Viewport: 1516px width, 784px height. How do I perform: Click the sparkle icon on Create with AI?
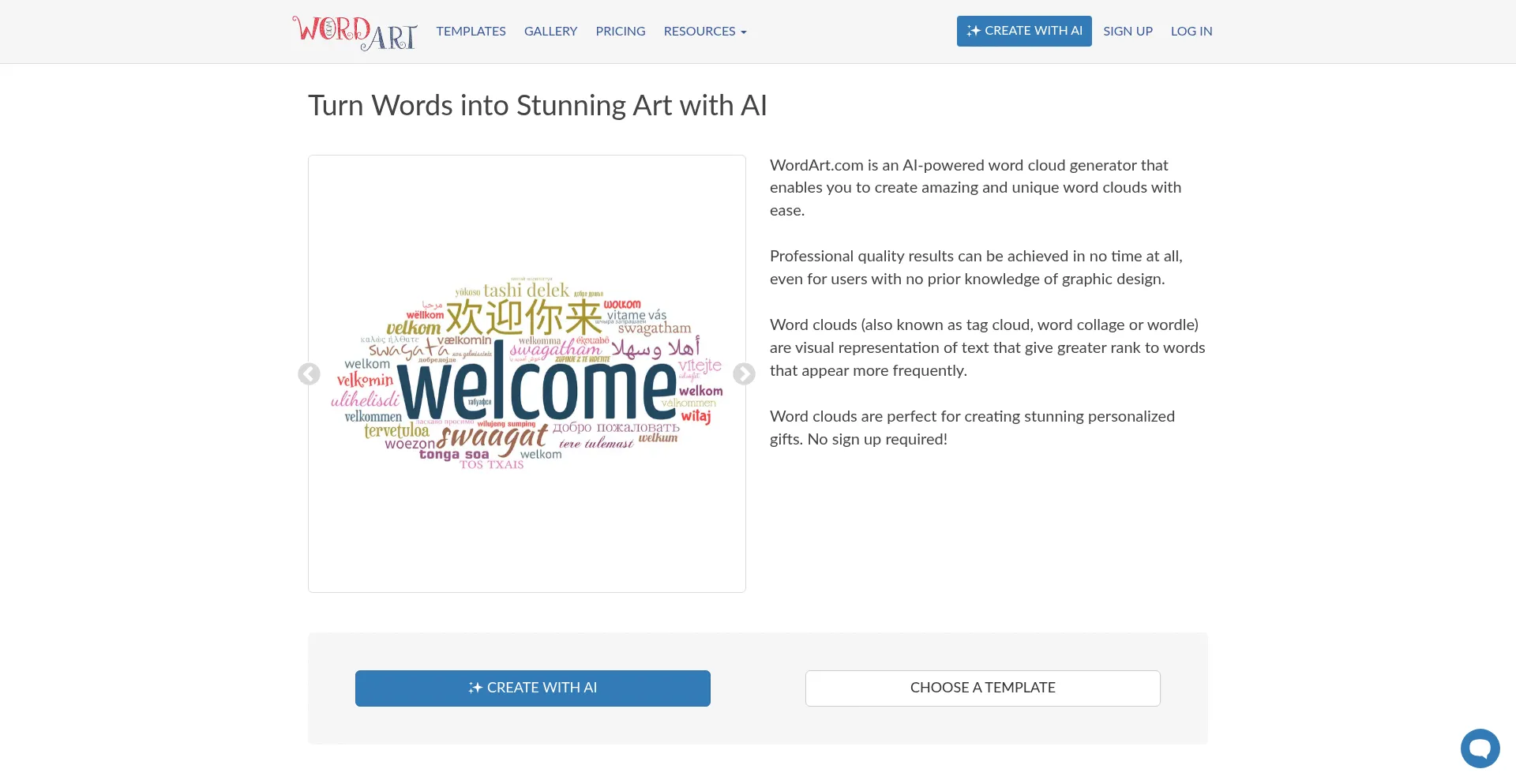(x=475, y=688)
